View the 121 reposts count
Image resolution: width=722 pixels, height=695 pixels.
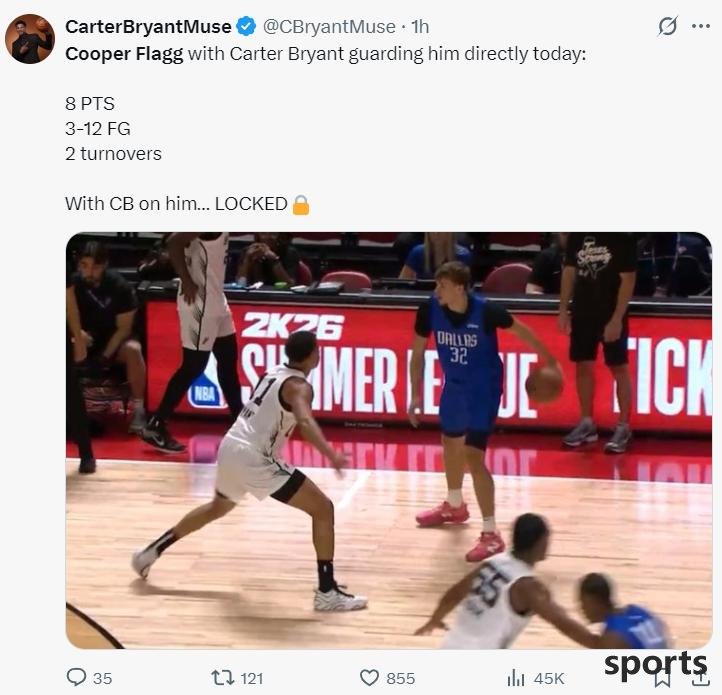(x=252, y=678)
